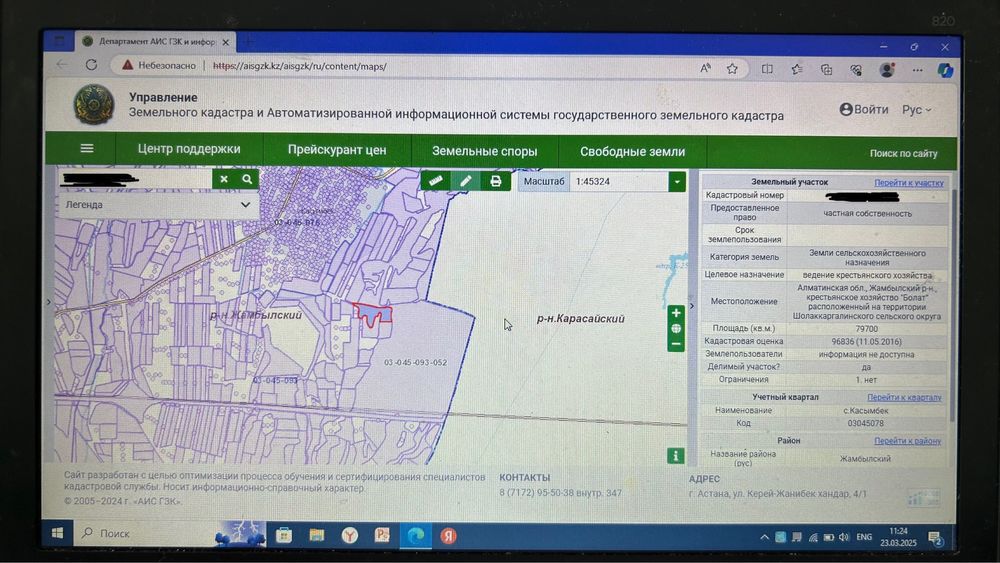Image resolution: width=1000 pixels, height=563 pixels.
Task: Add page to favorites star icon
Action: [732, 68]
